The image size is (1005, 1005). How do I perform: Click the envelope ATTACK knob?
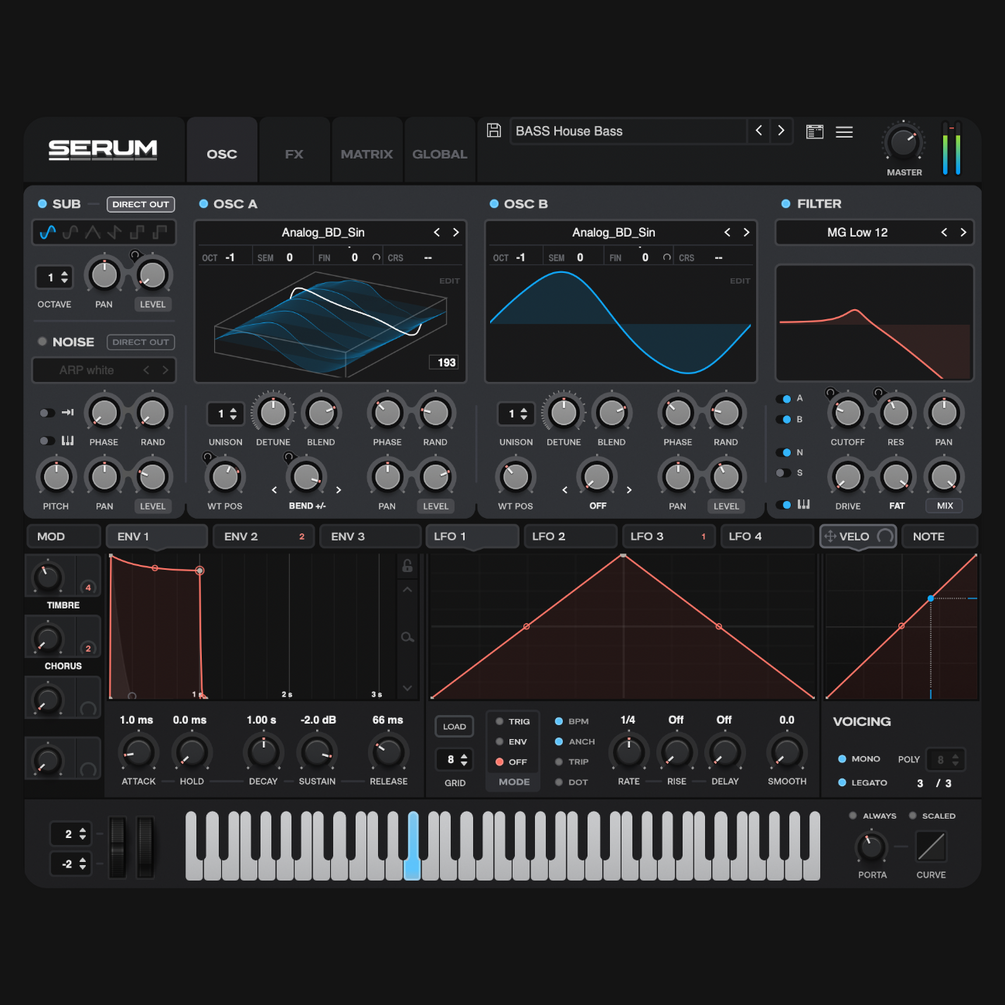[138, 752]
